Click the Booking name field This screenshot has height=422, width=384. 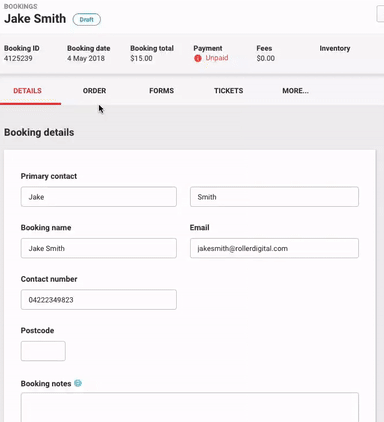pos(99,248)
